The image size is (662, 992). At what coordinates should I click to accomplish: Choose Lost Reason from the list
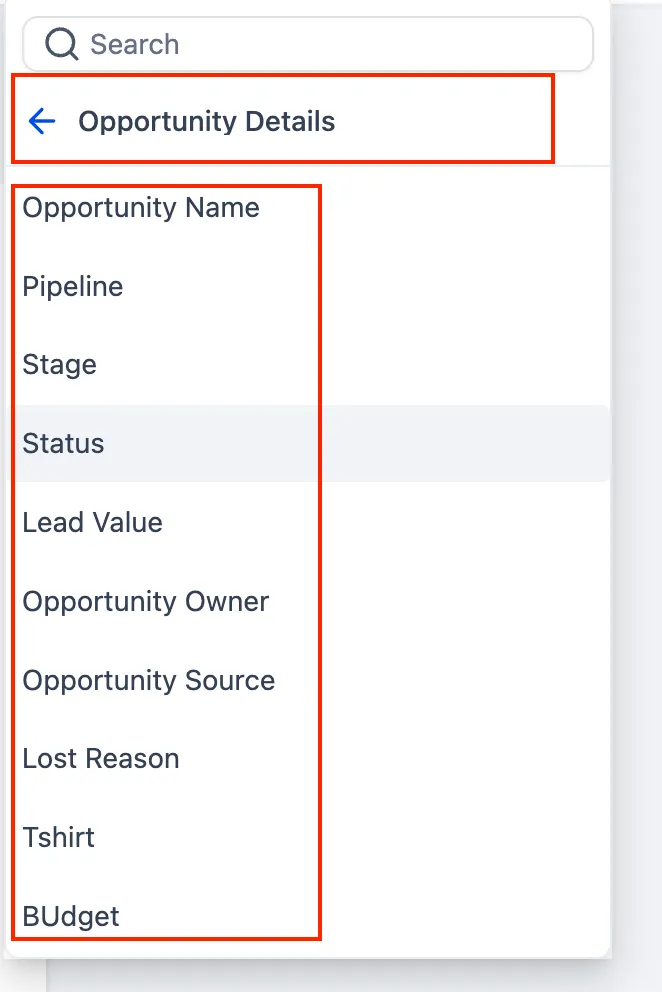coord(308,759)
